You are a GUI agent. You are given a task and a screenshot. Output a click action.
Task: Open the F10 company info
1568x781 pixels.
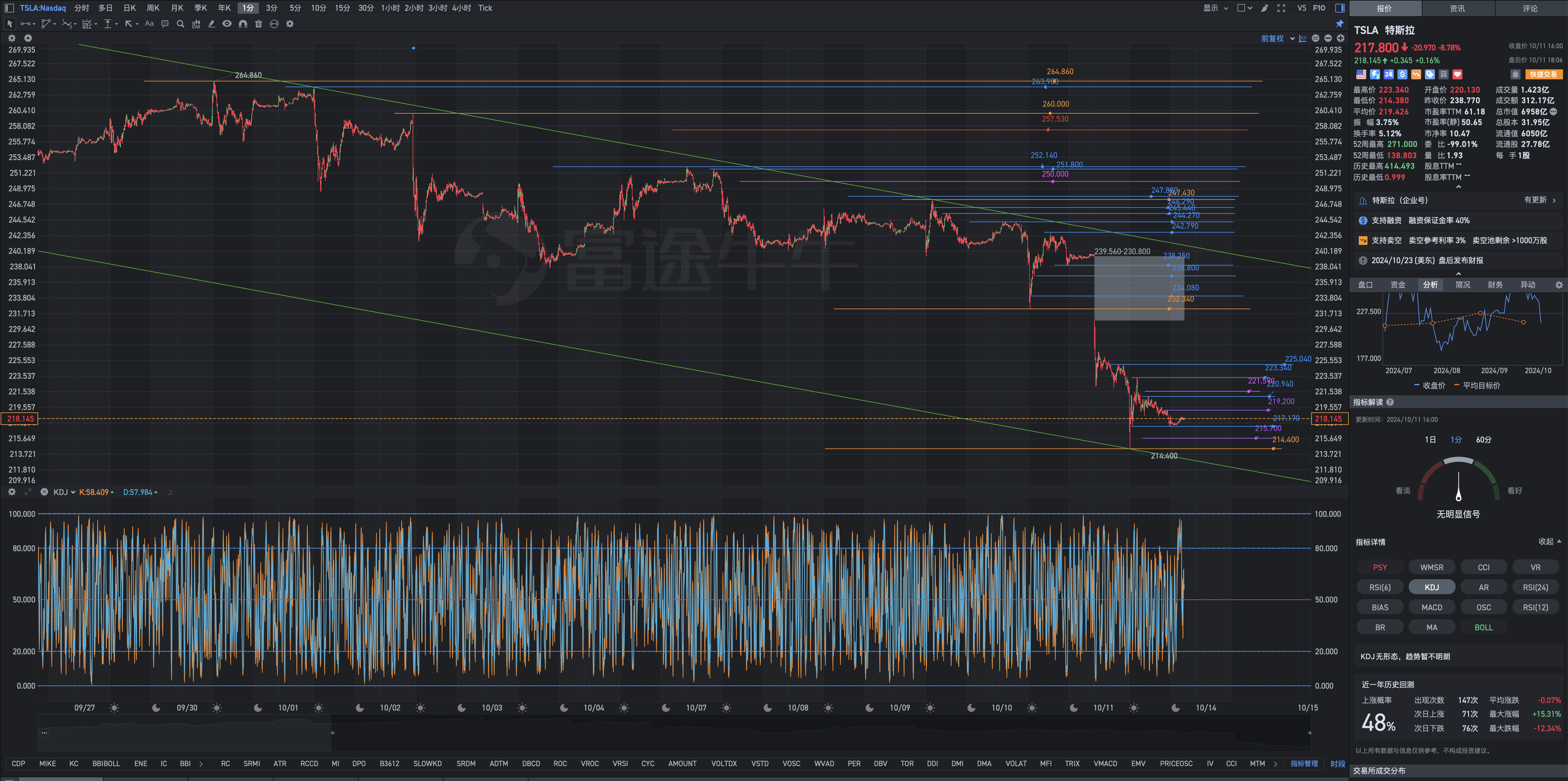click(1319, 8)
